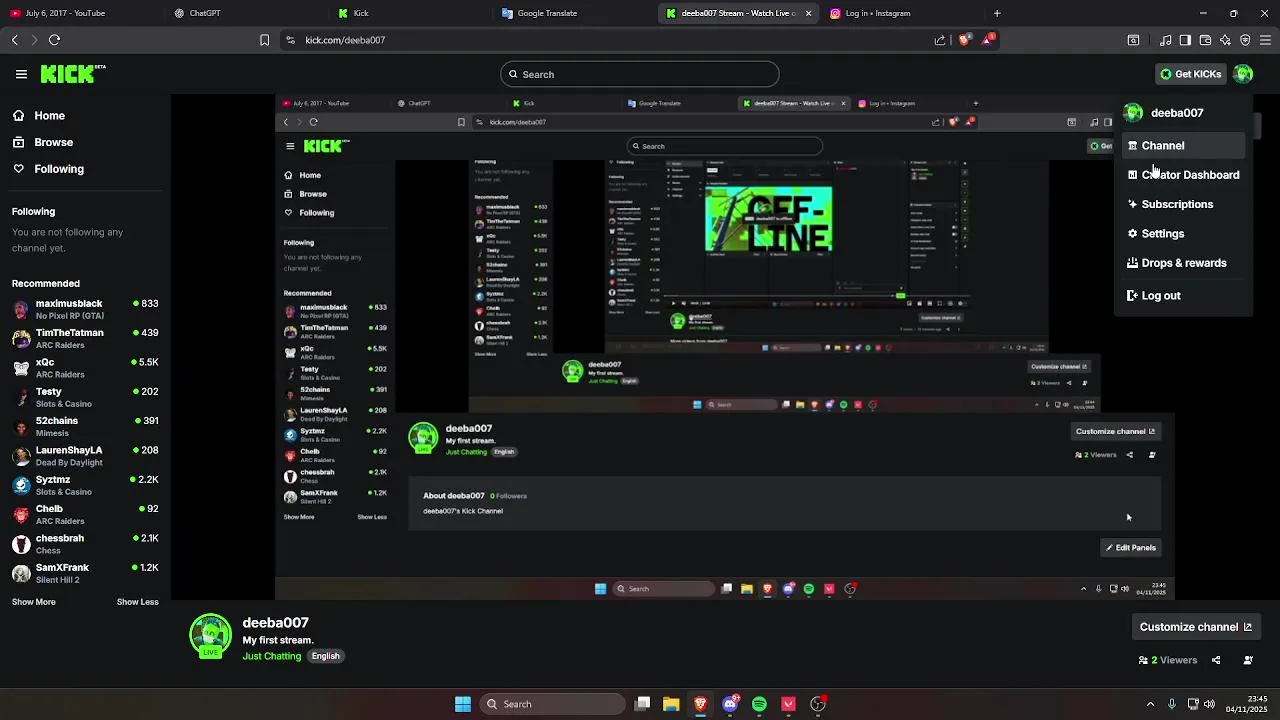
Task: Close the deeba007 Stream tab
Action: pyautogui.click(x=808, y=13)
